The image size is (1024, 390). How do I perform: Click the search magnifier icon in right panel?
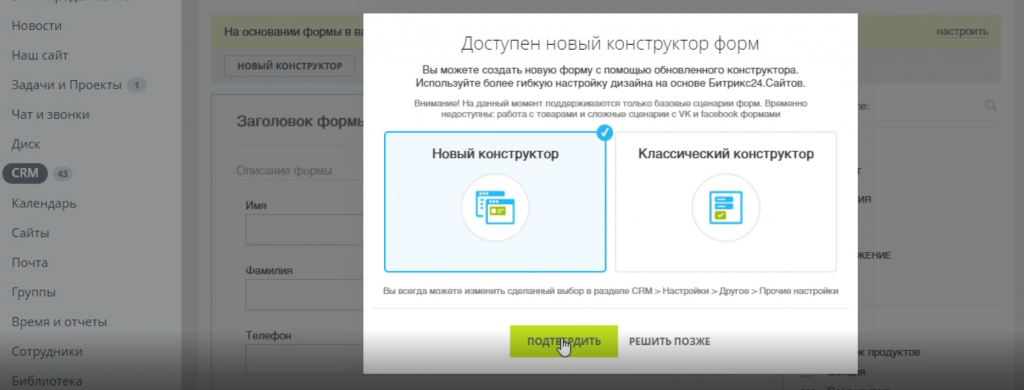tap(991, 105)
